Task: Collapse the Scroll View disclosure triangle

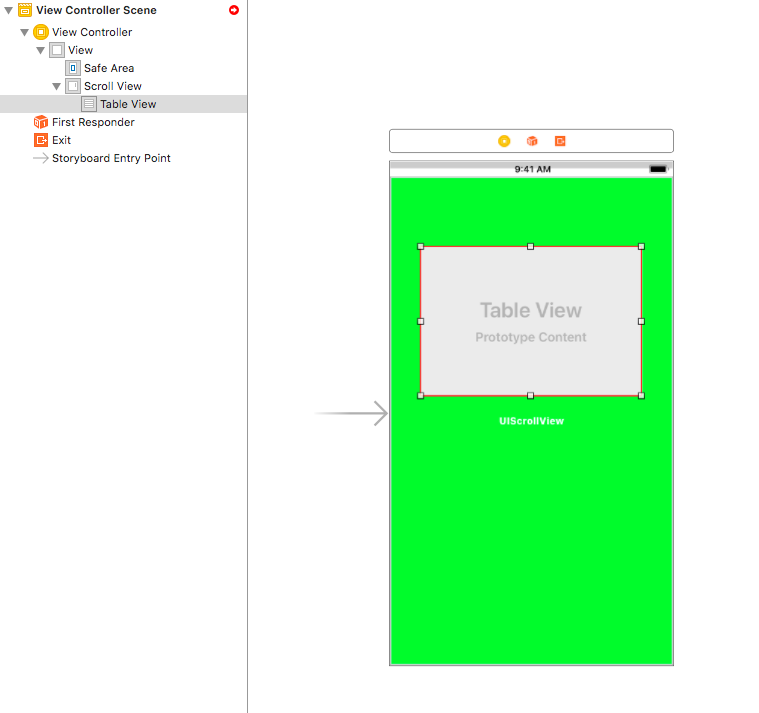Action: coord(57,86)
